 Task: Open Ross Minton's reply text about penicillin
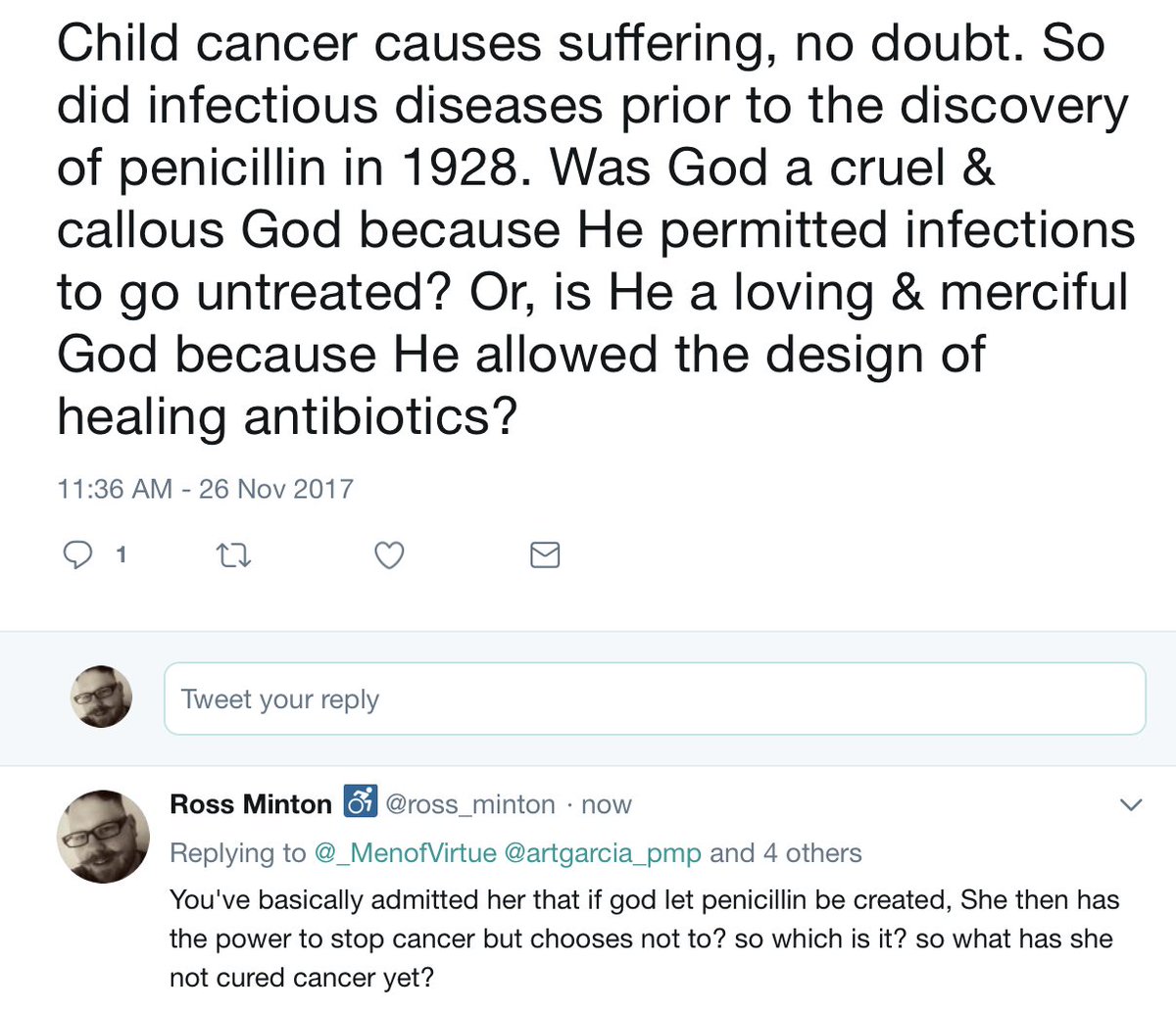644,938
